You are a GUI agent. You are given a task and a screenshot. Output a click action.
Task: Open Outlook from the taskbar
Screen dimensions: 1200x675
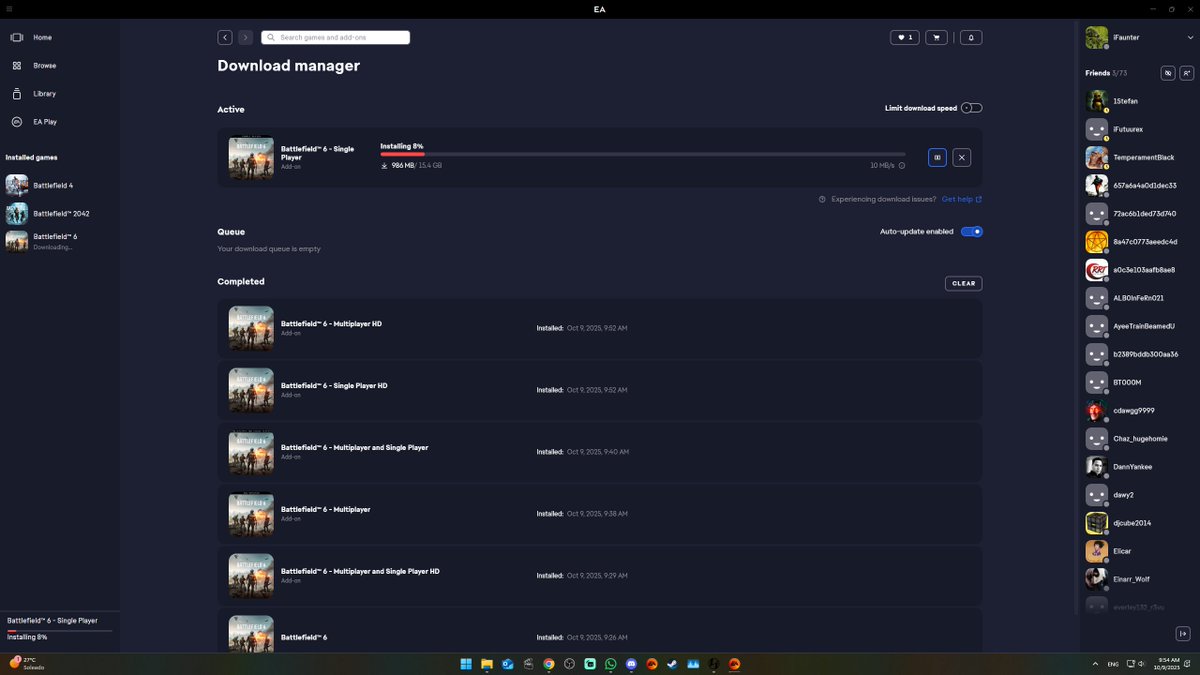click(x=508, y=664)
